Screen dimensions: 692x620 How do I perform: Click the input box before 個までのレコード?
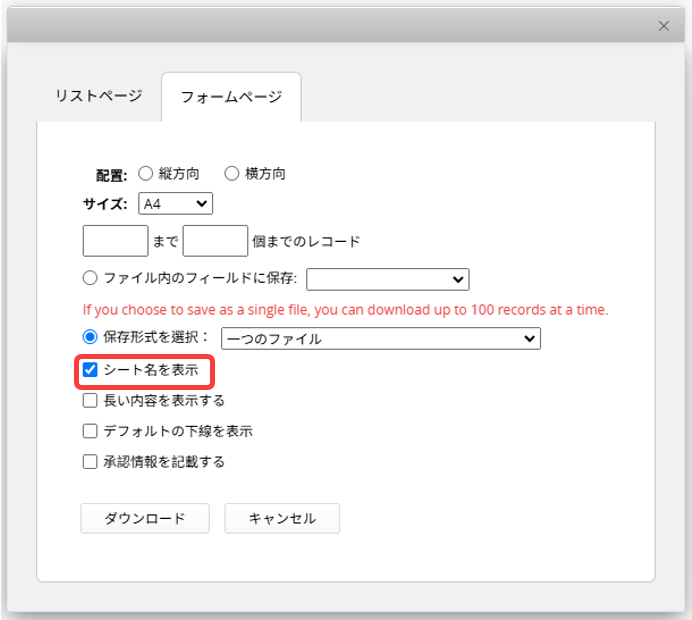point(215,241)
